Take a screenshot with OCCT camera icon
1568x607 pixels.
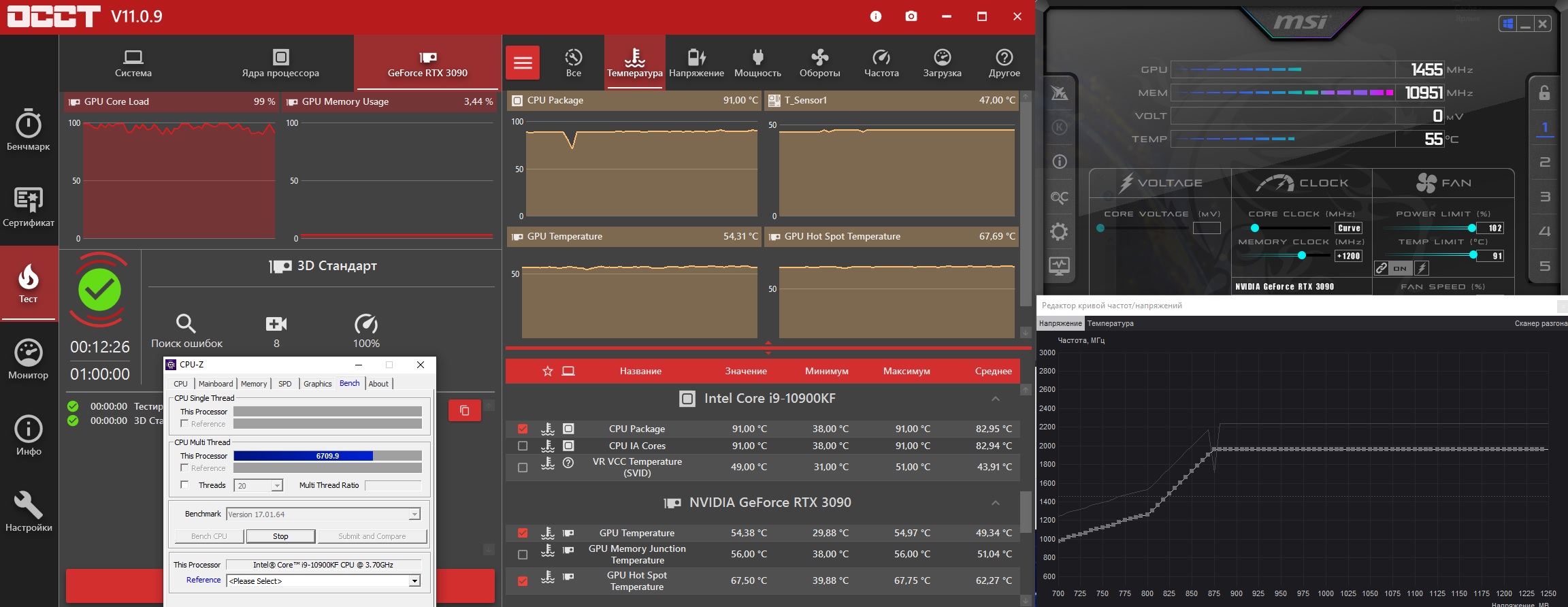click(911, 16)
